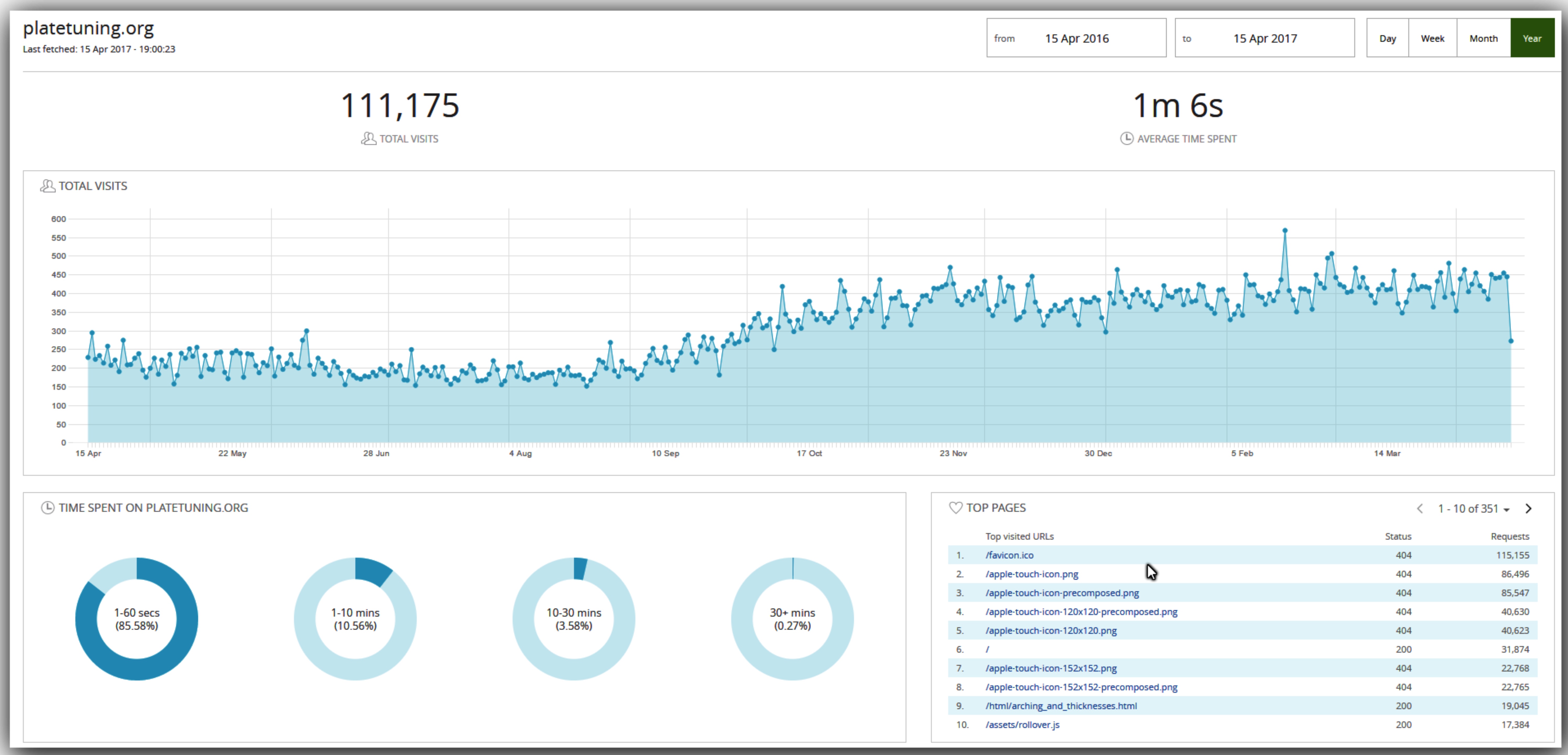Image resolution: width=1568 pixels, height=755 pixels.
Task: Open the /favicon.ico link
Action: [1009, 555]
